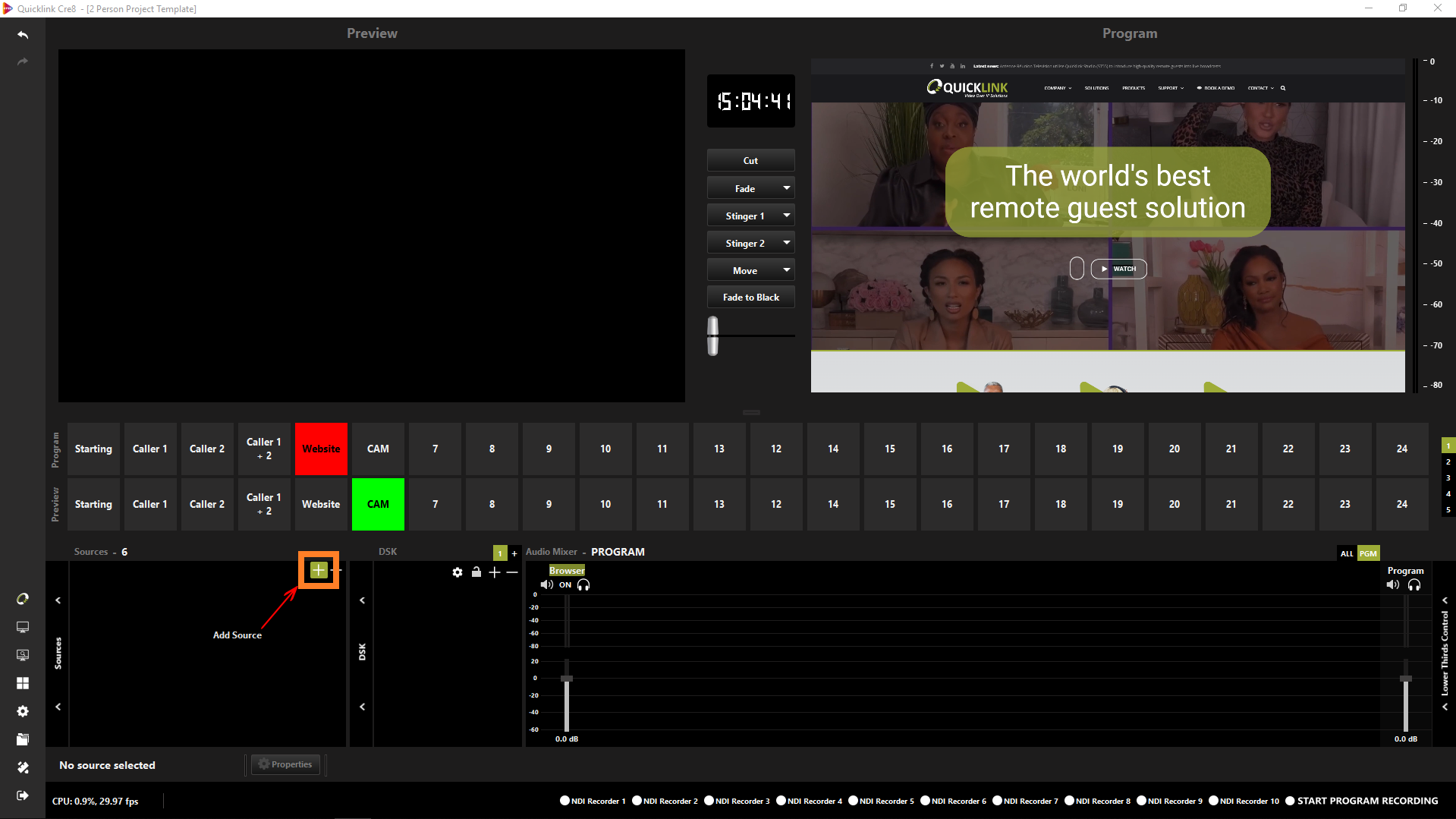
Task: Click the Fade to Black button
Action: [x=750, y=298]
